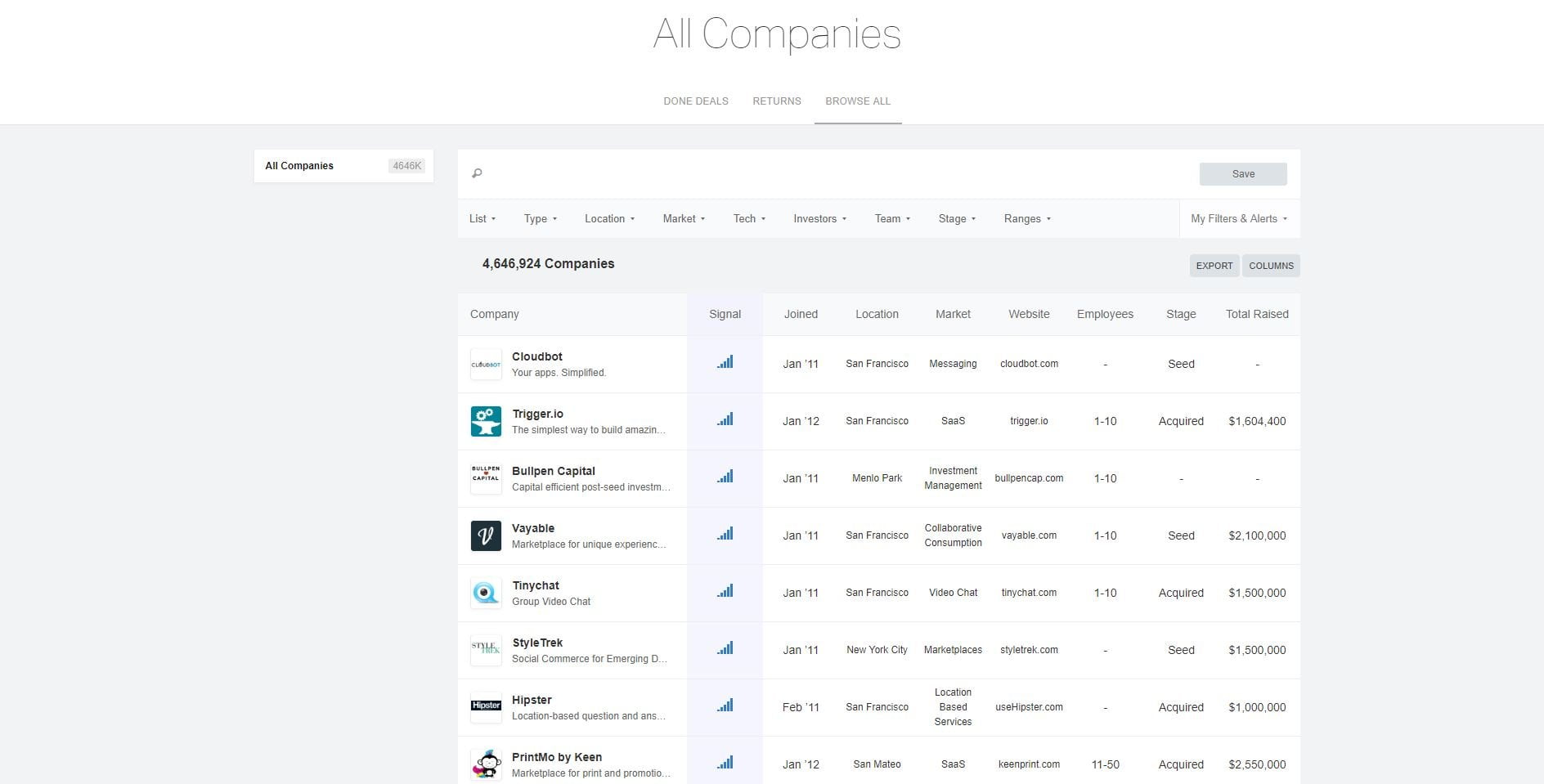The image size is (1544, 784).
Task: Click the Save button
Action: click(1243, 174)
